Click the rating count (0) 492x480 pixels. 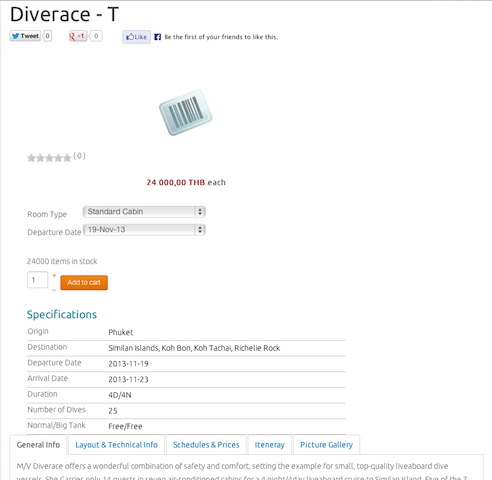pos(79,156)
